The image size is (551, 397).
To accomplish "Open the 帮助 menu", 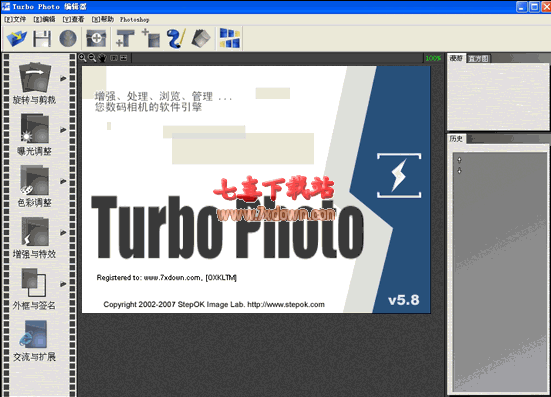I will [x=103, y=19].
